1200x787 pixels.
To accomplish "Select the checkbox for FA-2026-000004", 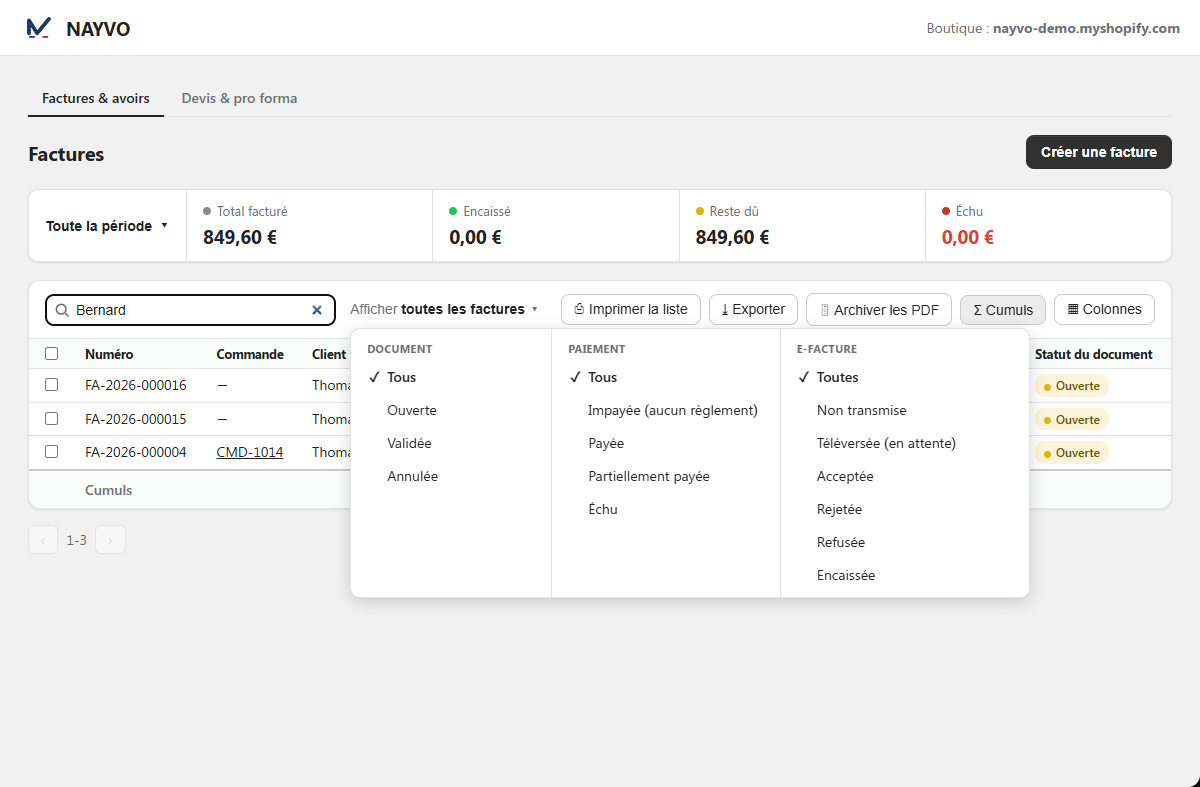I will coord(52,451).
